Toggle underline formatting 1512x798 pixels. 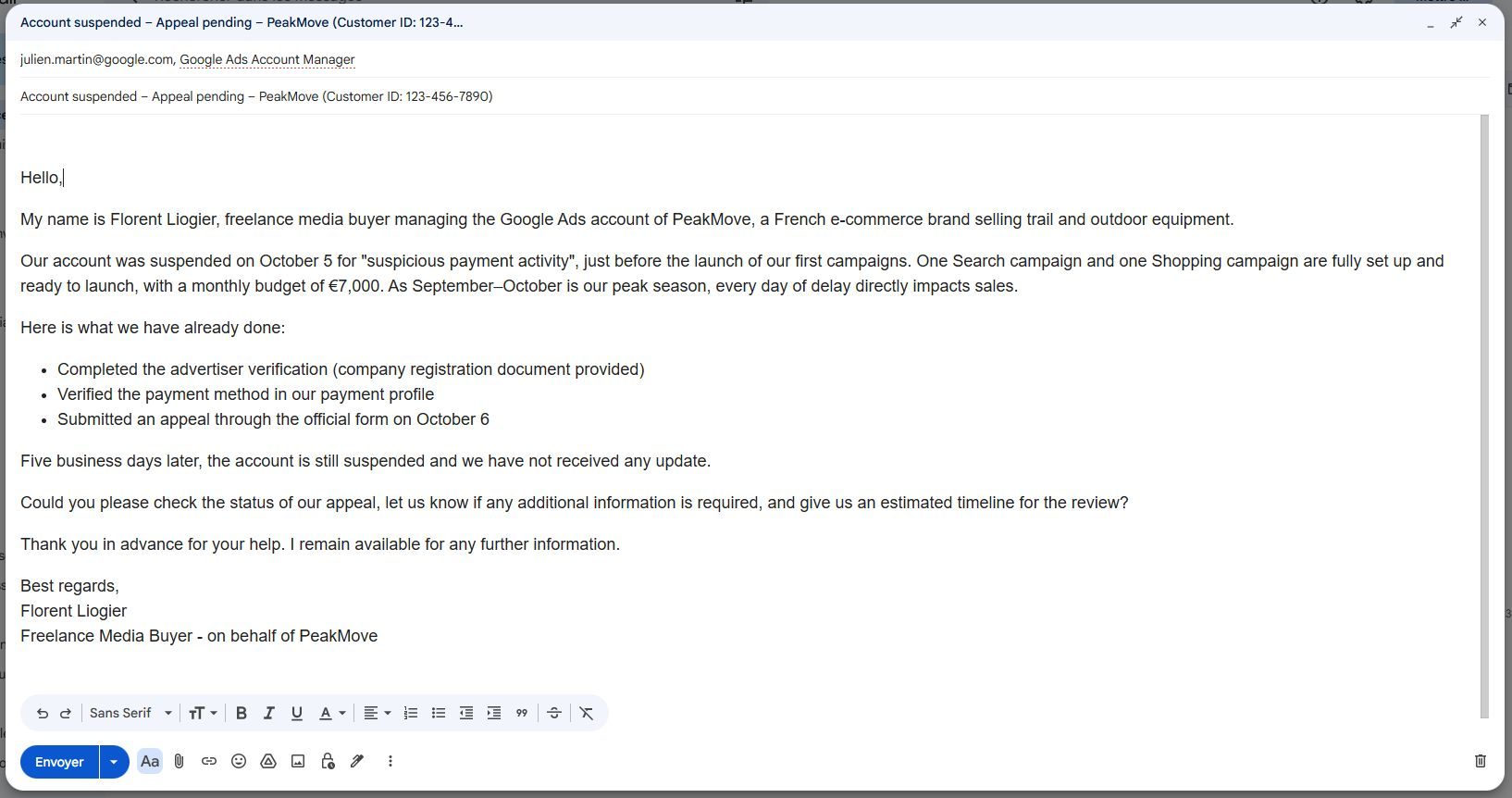pyautogui.click(x=297, y=713)
